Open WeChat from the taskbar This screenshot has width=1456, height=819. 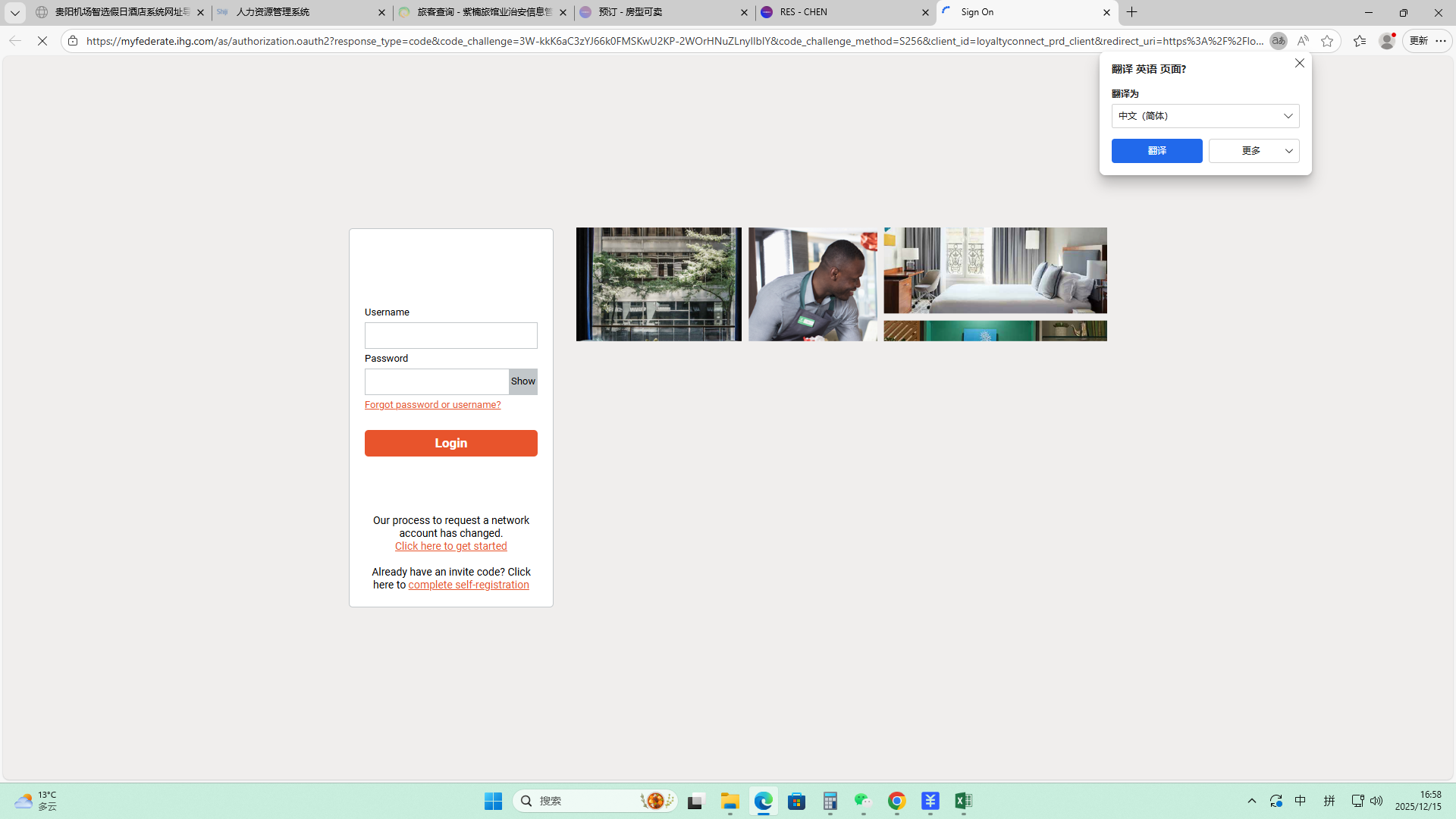pyautogui.click(x=863, y=801)
